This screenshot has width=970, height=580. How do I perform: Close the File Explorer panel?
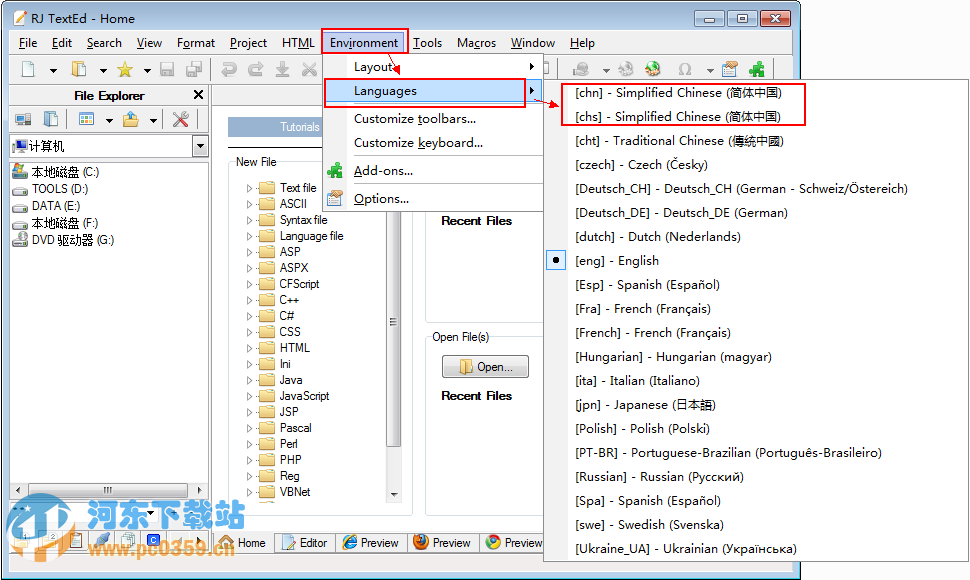click(x=198, y=95)
